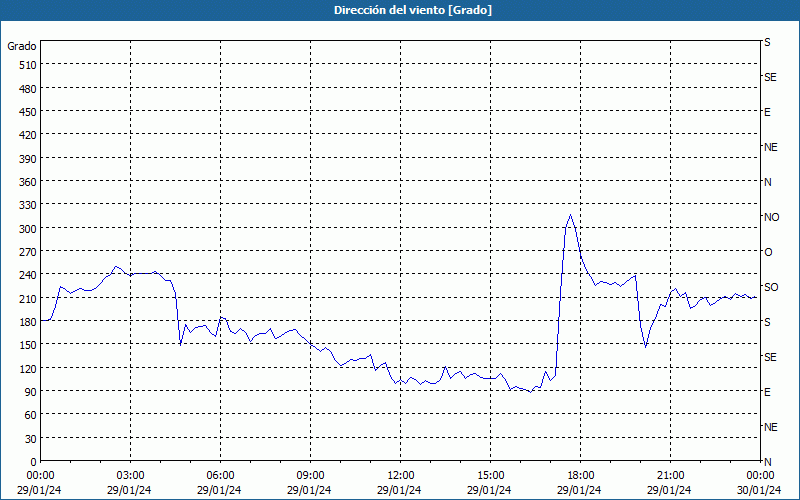The height and width of the screenshot is (500, 800).
Task: Click the 'SE' compass label at 150 level
Action: [x=770, y=357]
